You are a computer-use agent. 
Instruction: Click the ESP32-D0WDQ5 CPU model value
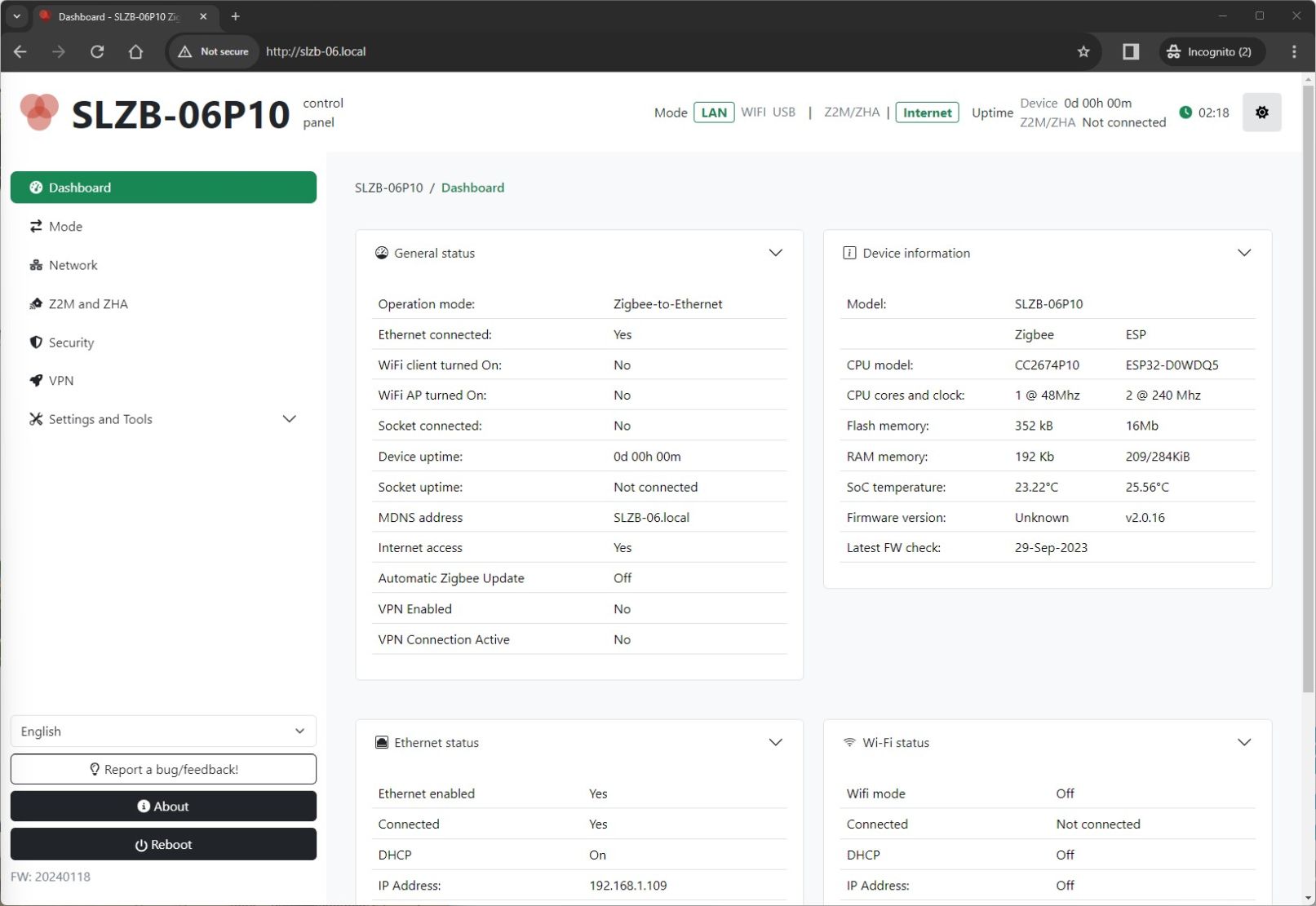pos(1172,365)
